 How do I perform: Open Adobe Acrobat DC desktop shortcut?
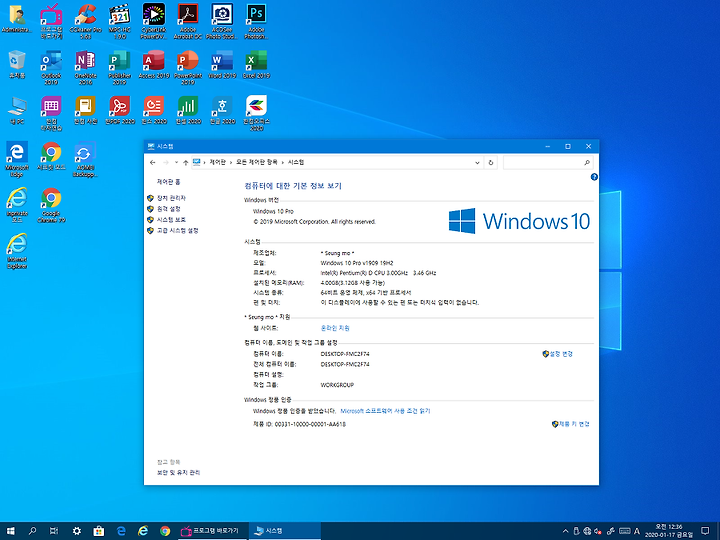click(188, 21)
